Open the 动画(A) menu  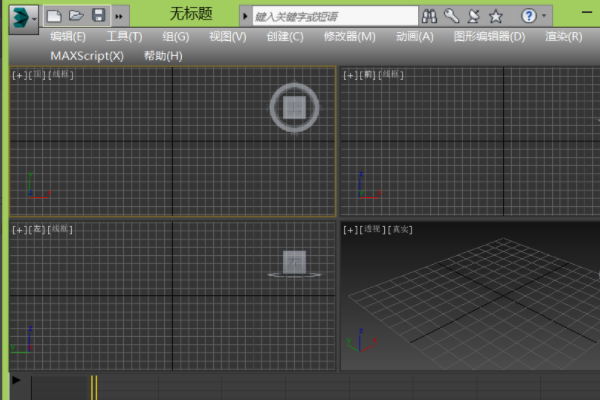[x=415, y=37]
